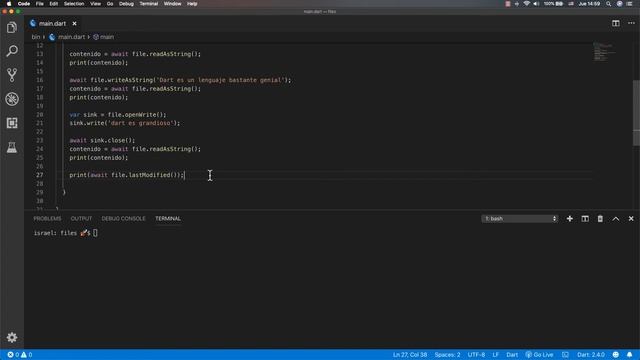Create a new terminal with plus icon
The width and height of the screenshot is (640, 360).
(x=569, y=219)
